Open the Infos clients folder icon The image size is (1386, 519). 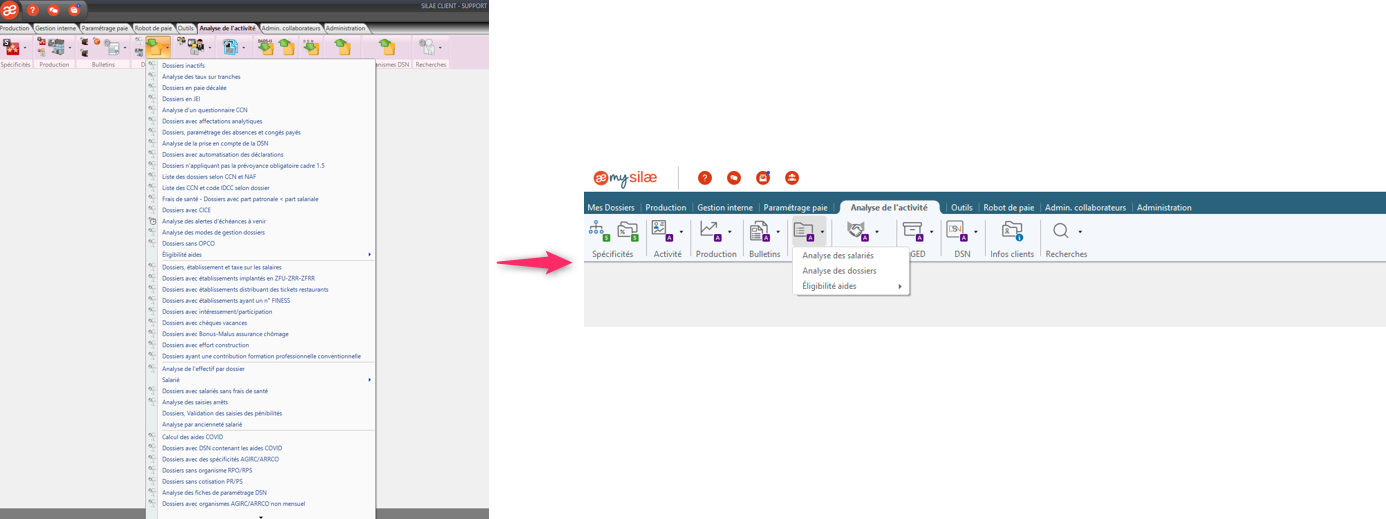click(1012, 231)
